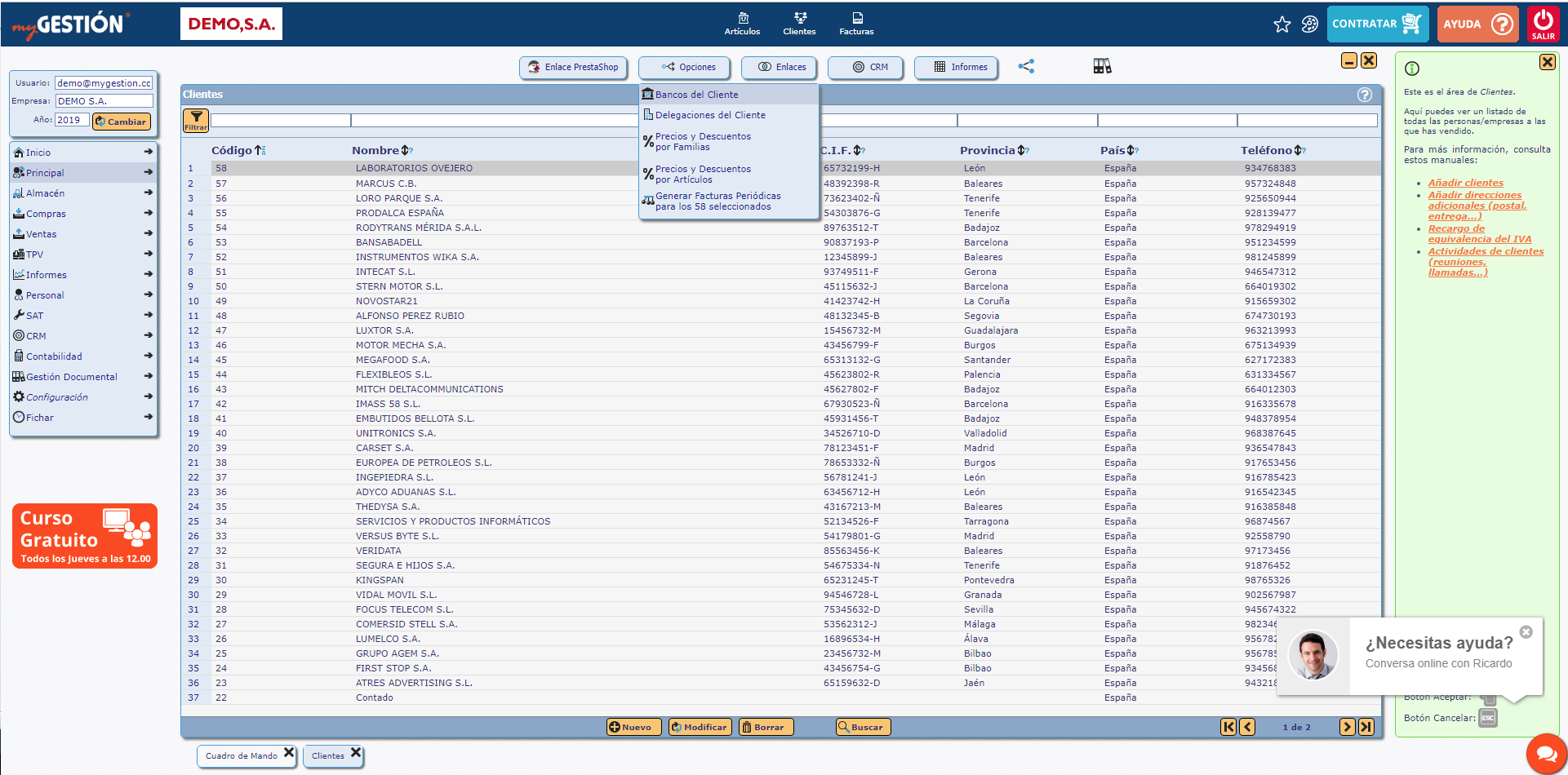Open the Personal sidebar item

[83, 295]
